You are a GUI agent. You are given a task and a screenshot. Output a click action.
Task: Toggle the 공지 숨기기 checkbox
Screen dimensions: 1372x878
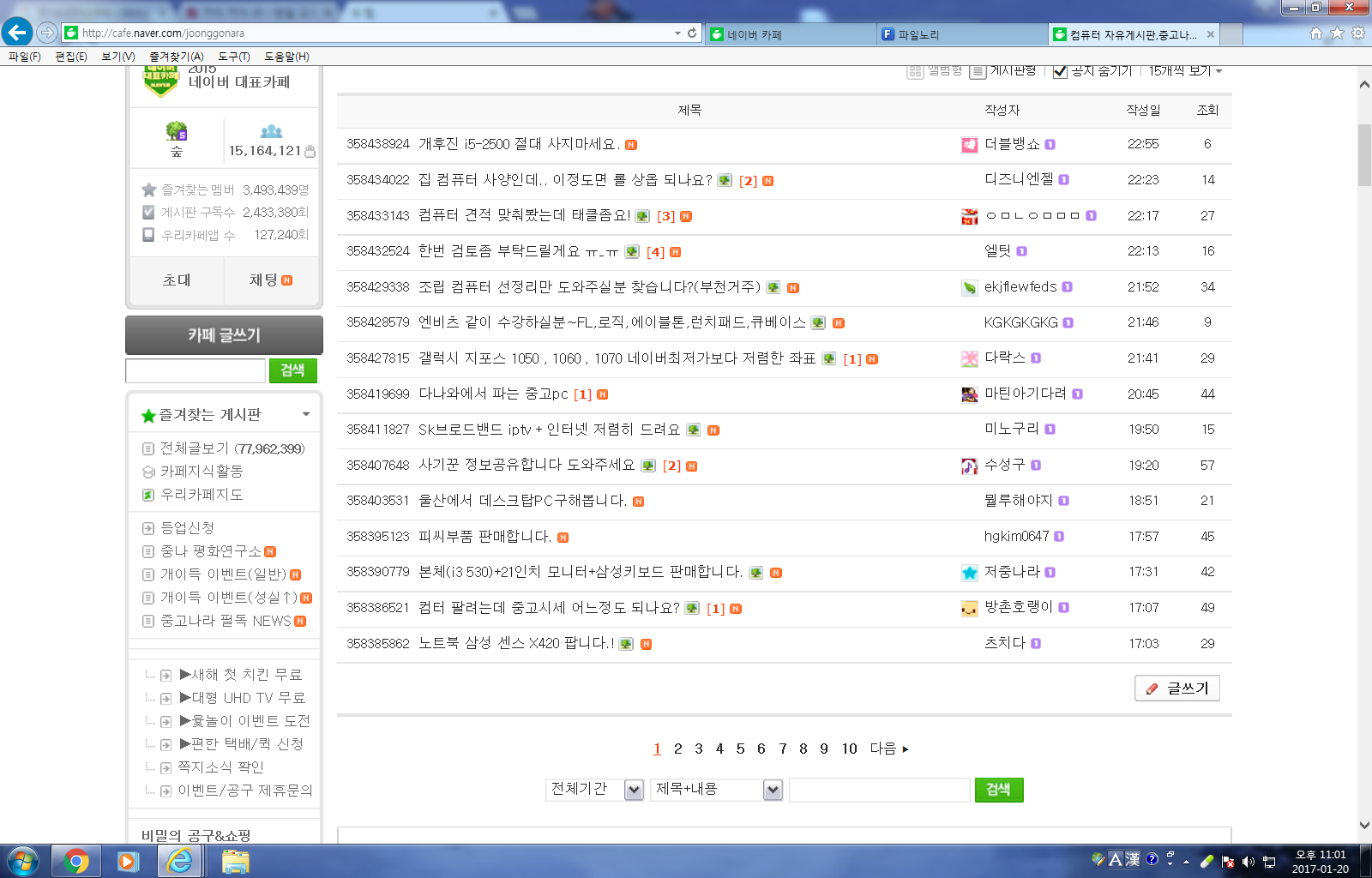pos(1060,71)
